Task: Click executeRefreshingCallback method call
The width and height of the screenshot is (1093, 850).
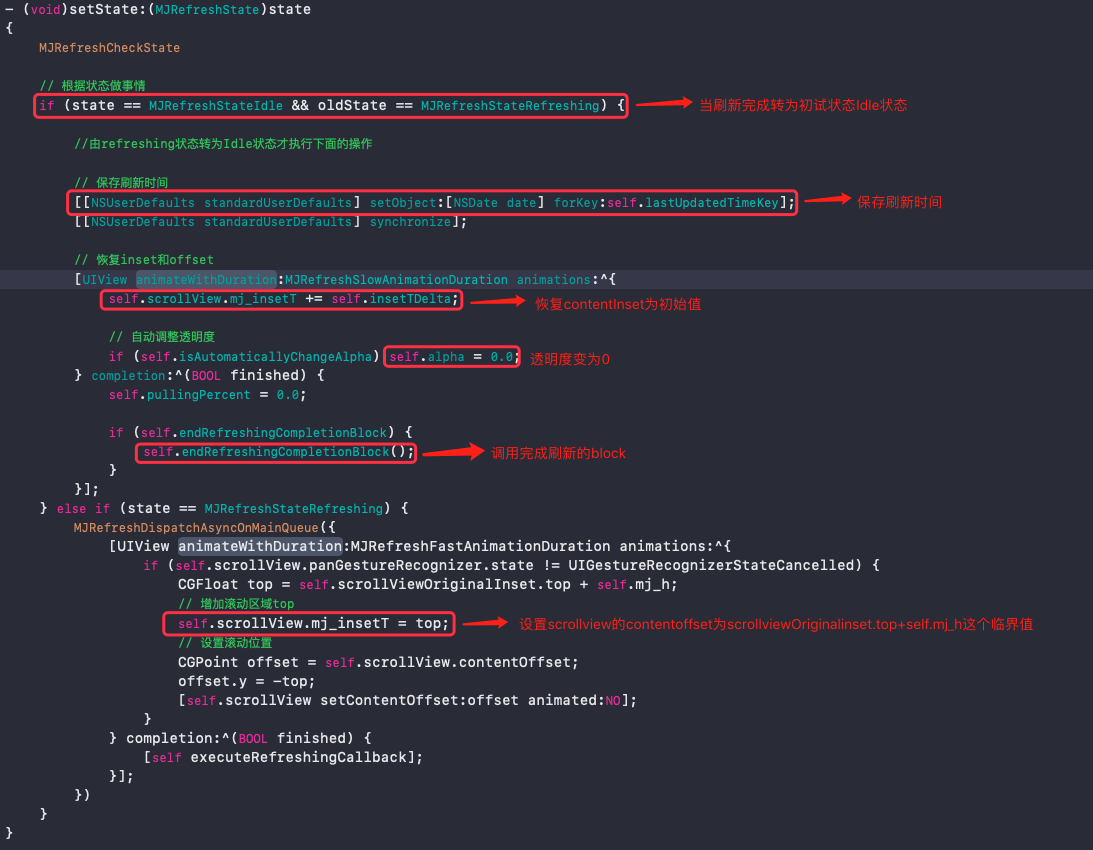Action: (x=298, y=757)
